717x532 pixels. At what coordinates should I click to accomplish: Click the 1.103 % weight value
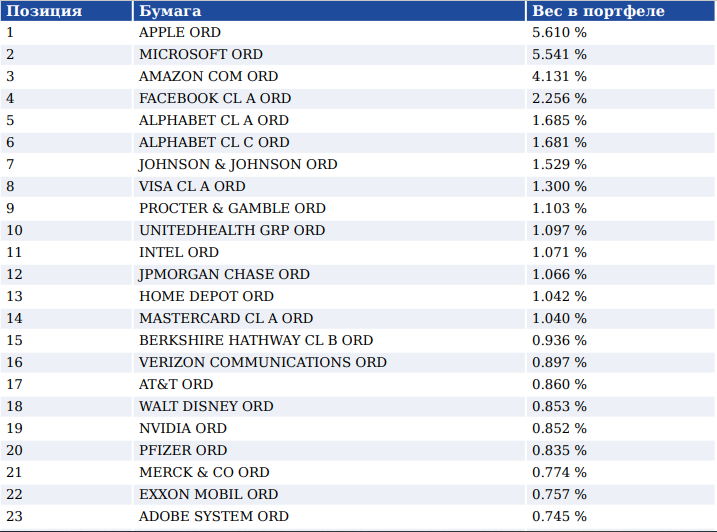(559, 208)
